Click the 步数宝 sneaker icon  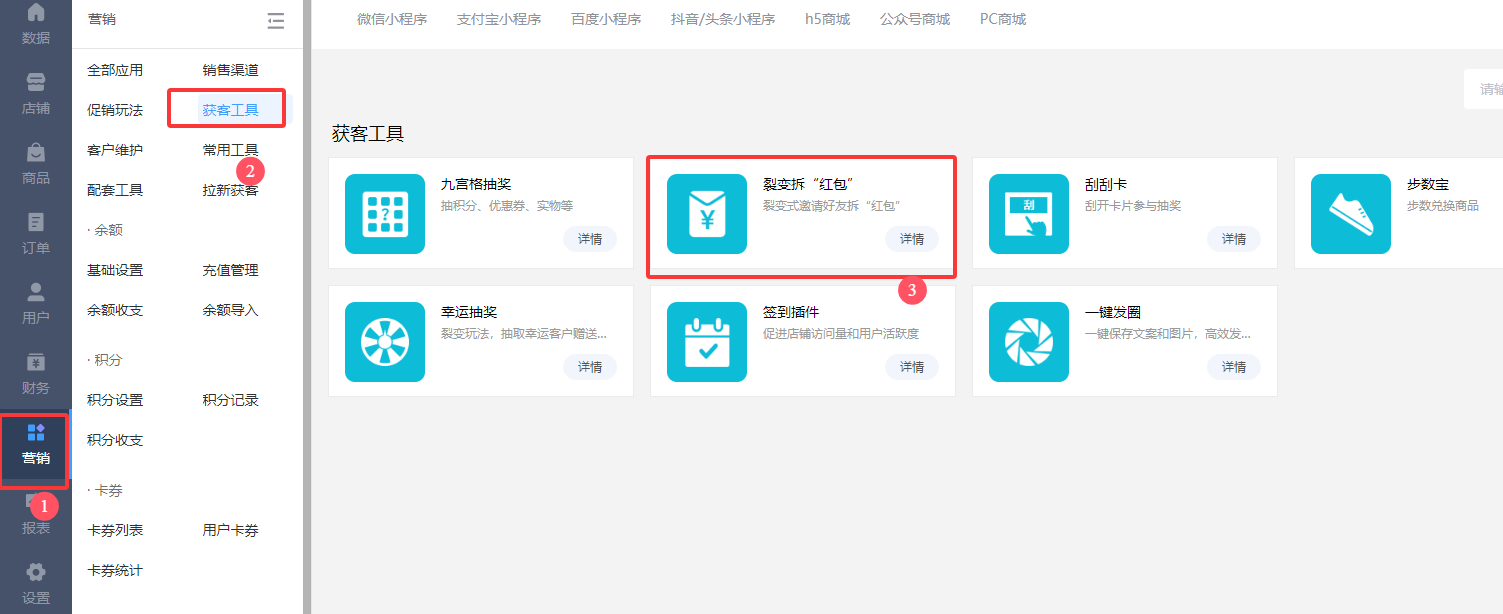click(1351, 214)
